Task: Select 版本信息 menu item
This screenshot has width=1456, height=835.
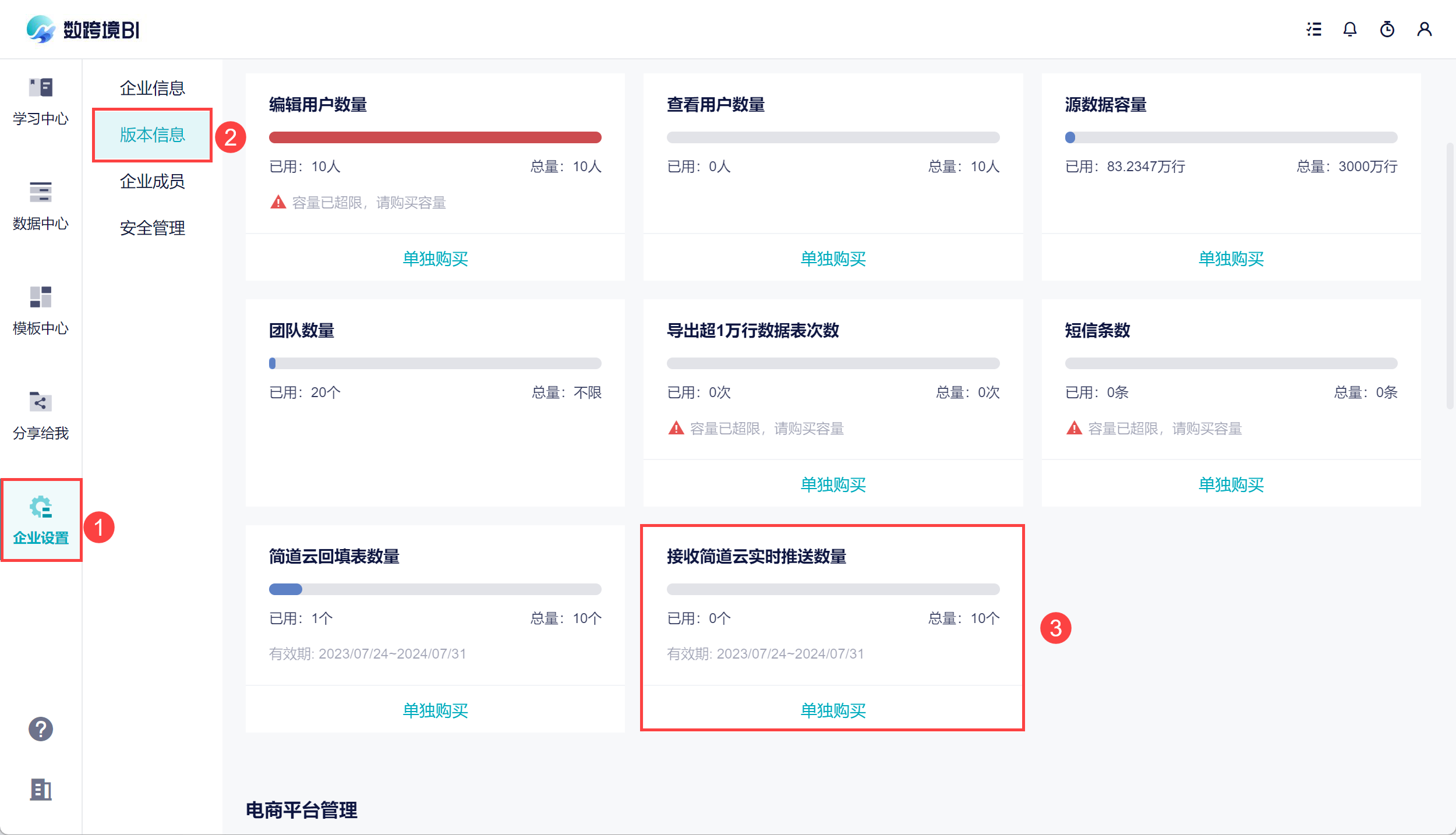Action: click(x=152, y=135)
